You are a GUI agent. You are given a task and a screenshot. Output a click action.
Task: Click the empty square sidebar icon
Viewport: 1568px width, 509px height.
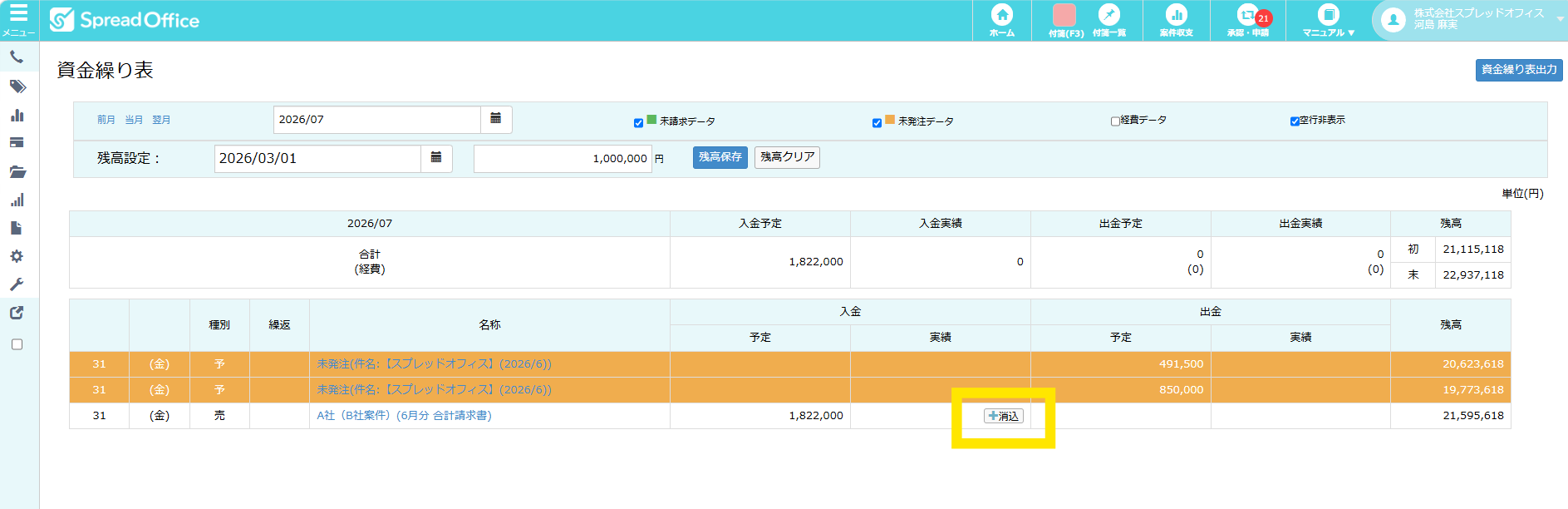click(17, 344)
